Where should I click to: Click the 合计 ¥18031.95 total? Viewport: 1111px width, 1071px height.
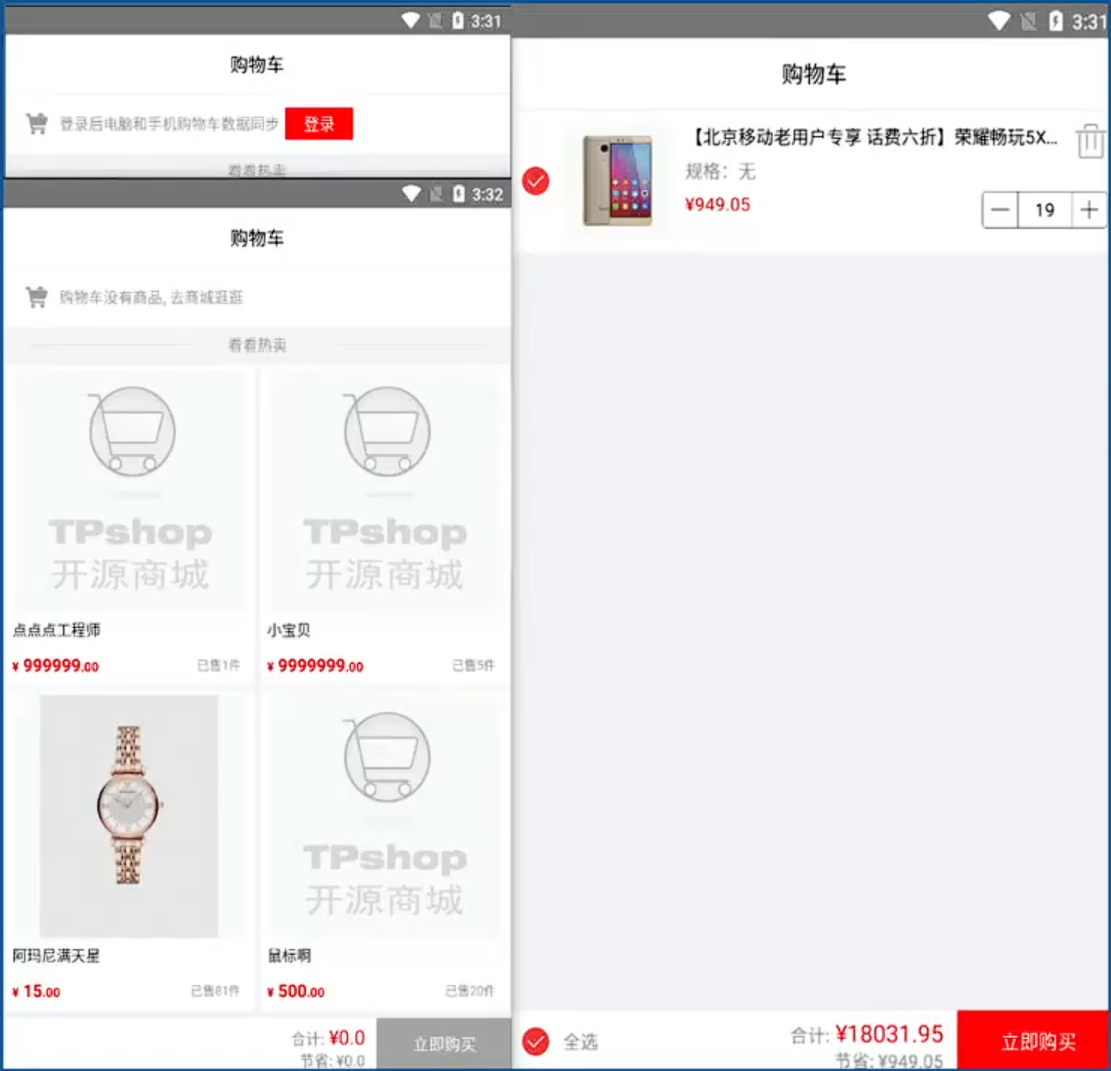click(867, 1035)
